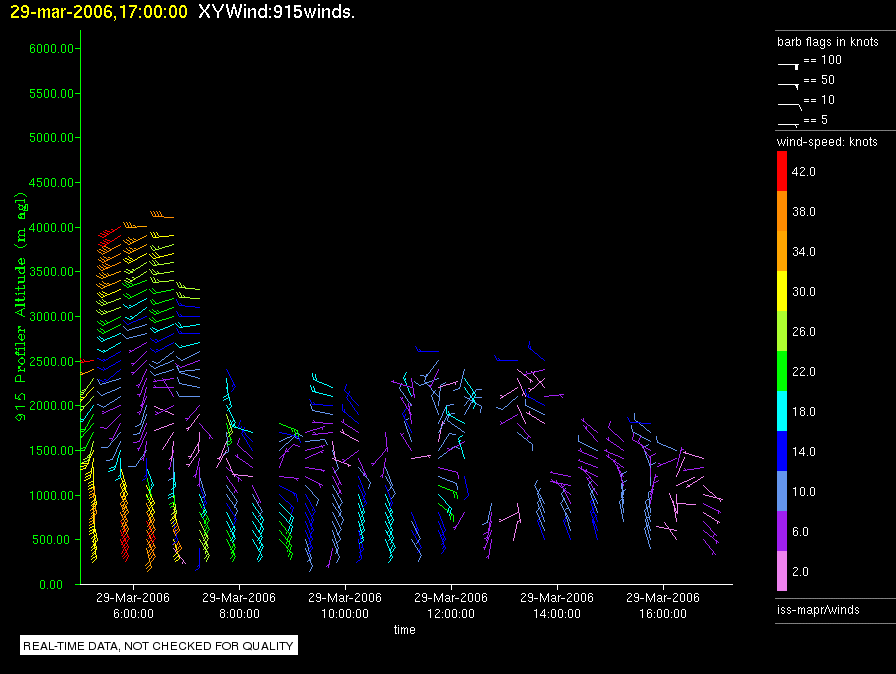Choose the cyan 18.0 knots color band
Screen dimensions: 896x674
(x=782, y=412)
